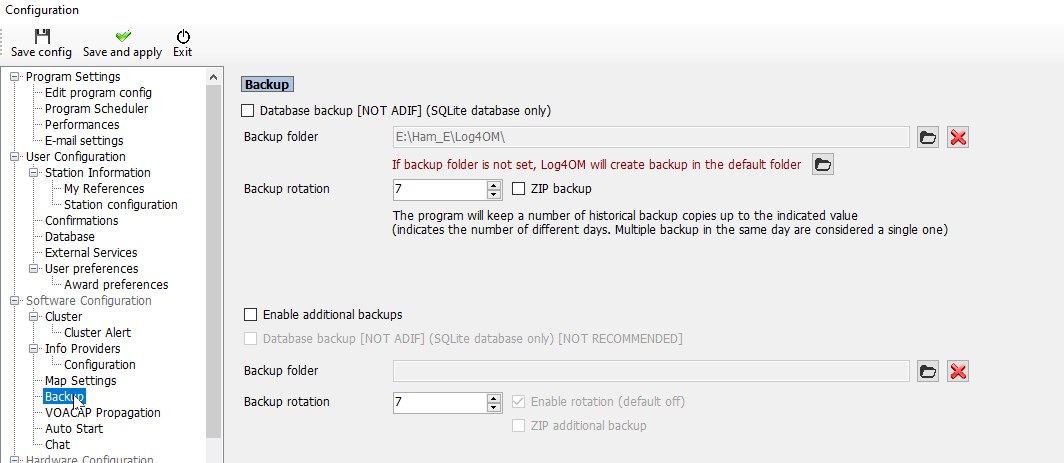Image resolution: width=1064 pixels, height=463 pixels.
Task: Browse for the primary backup folder
Action: click(928, 138)
